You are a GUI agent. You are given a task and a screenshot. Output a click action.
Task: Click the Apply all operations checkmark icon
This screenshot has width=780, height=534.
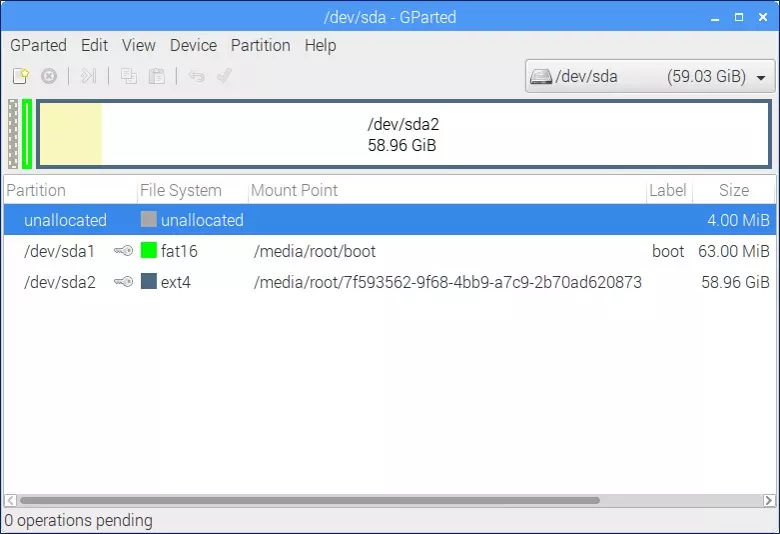click(224, 76)
